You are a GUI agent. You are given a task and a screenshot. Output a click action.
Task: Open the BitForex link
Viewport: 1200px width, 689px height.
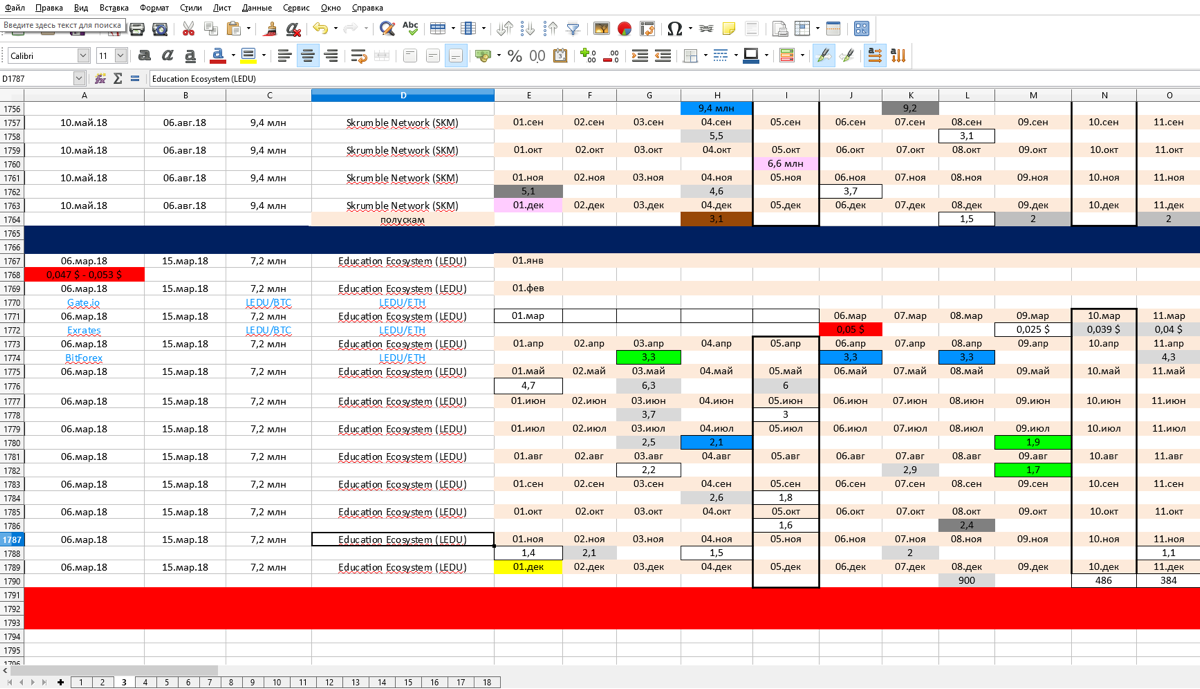(x=84, y=357)
